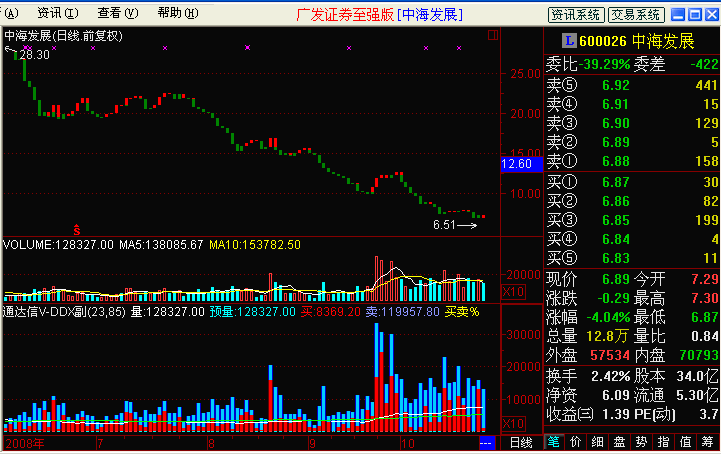The height and width of the screenshot is (454, 721).
Task: Switch to the 盘 tab
Action: pyautogui.click(x=619, y=443)
